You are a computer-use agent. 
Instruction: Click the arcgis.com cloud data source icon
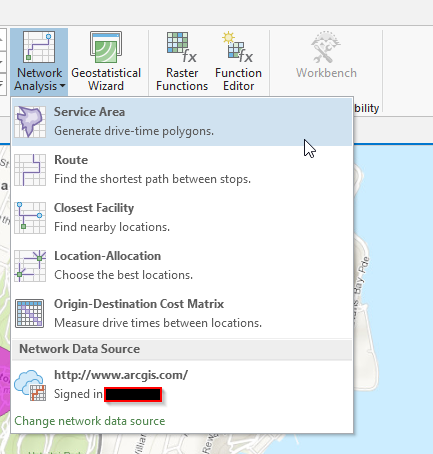coord(30,385)
